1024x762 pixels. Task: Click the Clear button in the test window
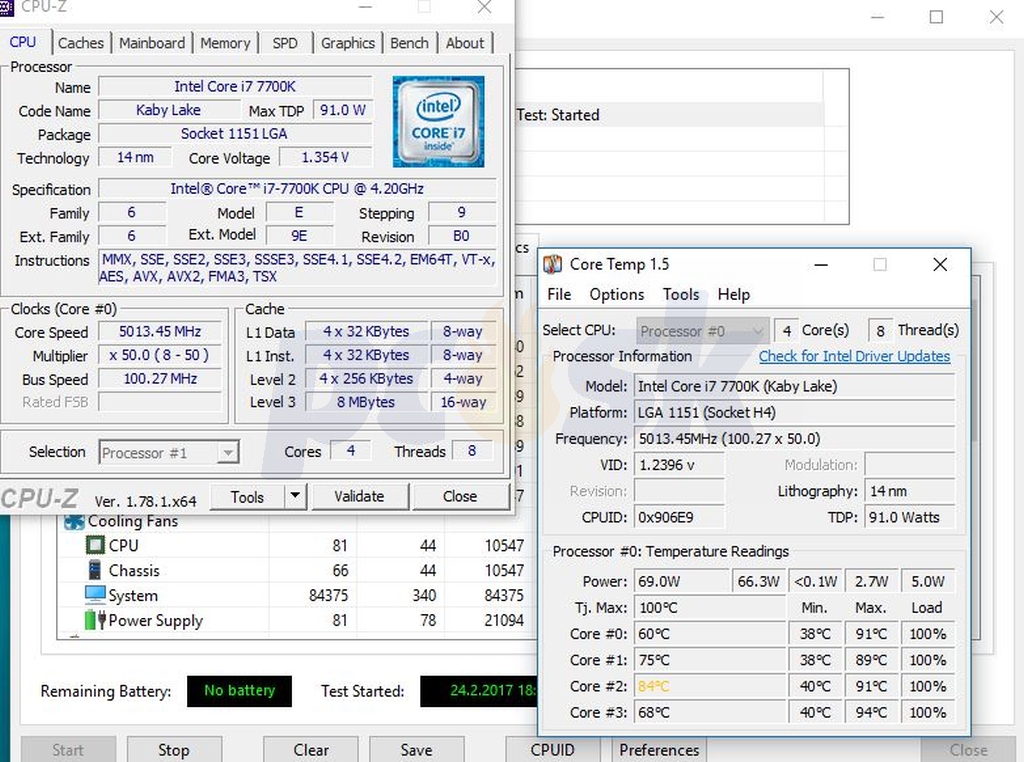pyautogui.click(x=311, y=750)
